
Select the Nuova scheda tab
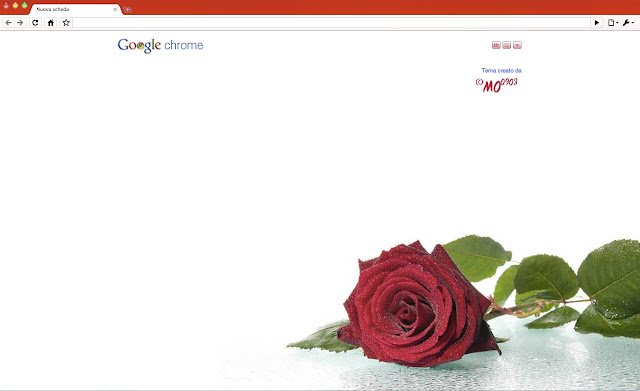(76, 9)
